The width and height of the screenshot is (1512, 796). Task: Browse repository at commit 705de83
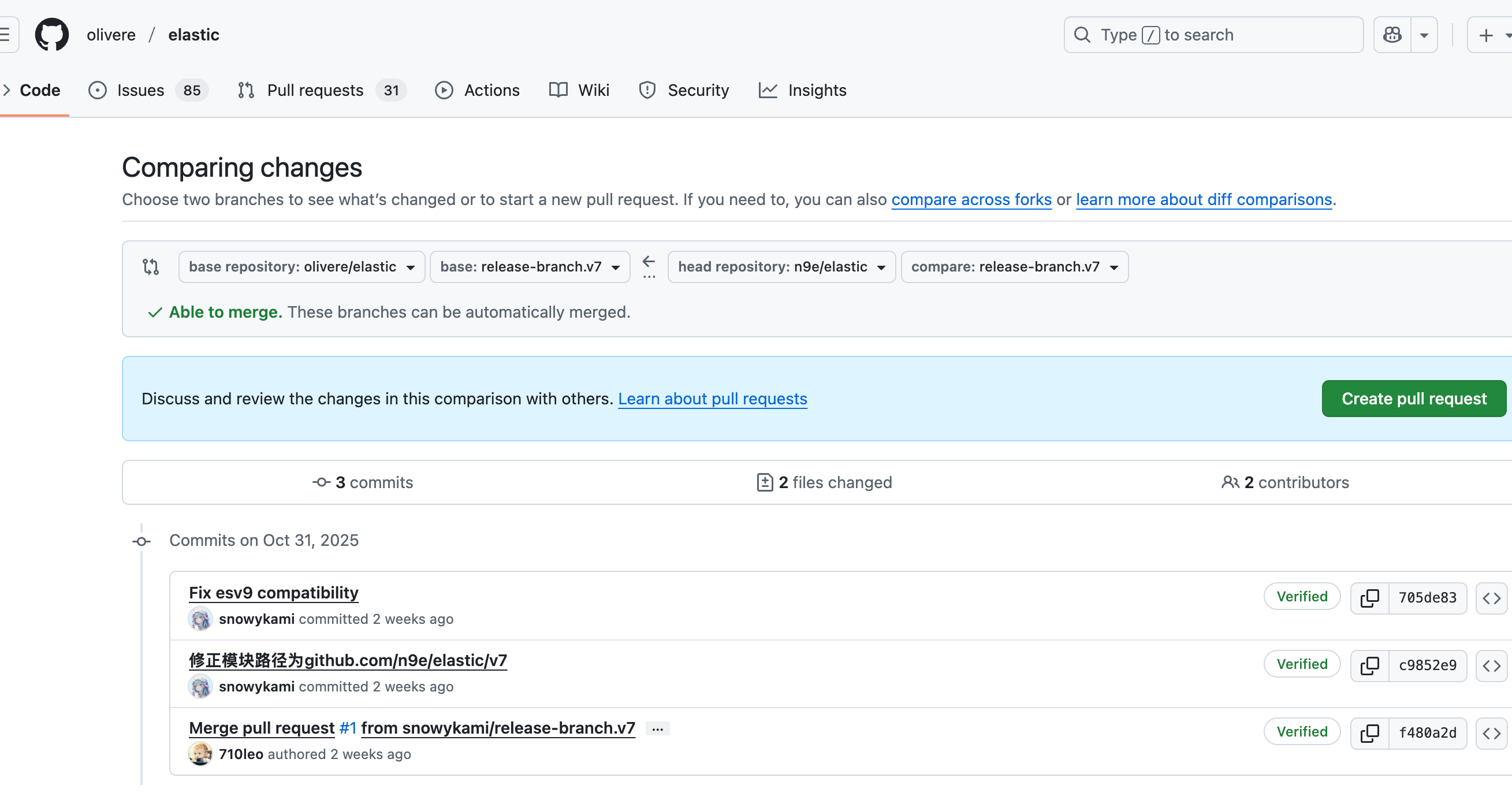click(x=1491, y=598)
